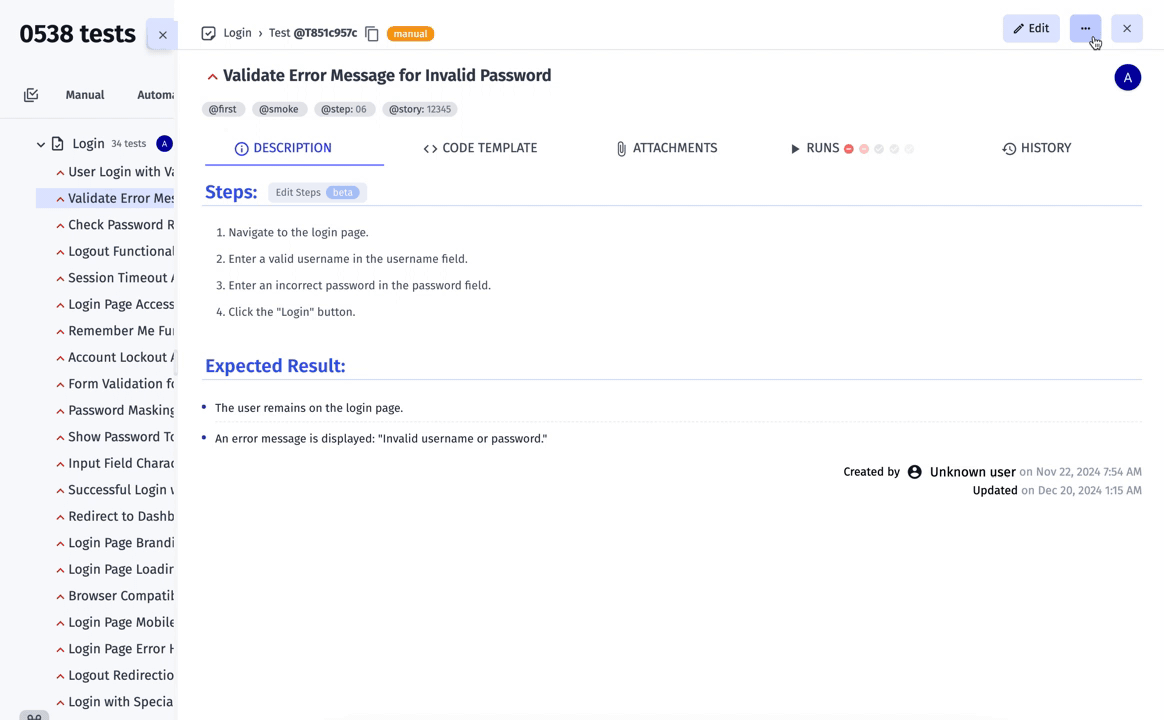Switch to the Code Template tab
The height and width of the screenshot is (720, 1164).
coord(480,148)
